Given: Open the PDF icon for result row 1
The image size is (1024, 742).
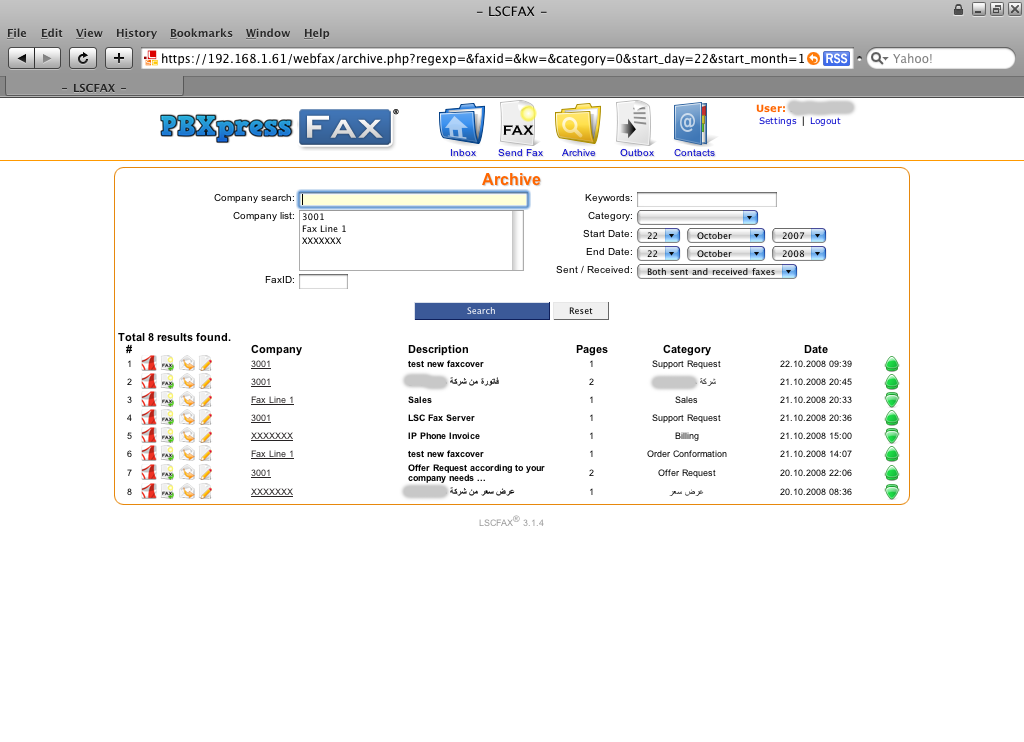Looking at the screenshot, I should [x=149, y=364].
